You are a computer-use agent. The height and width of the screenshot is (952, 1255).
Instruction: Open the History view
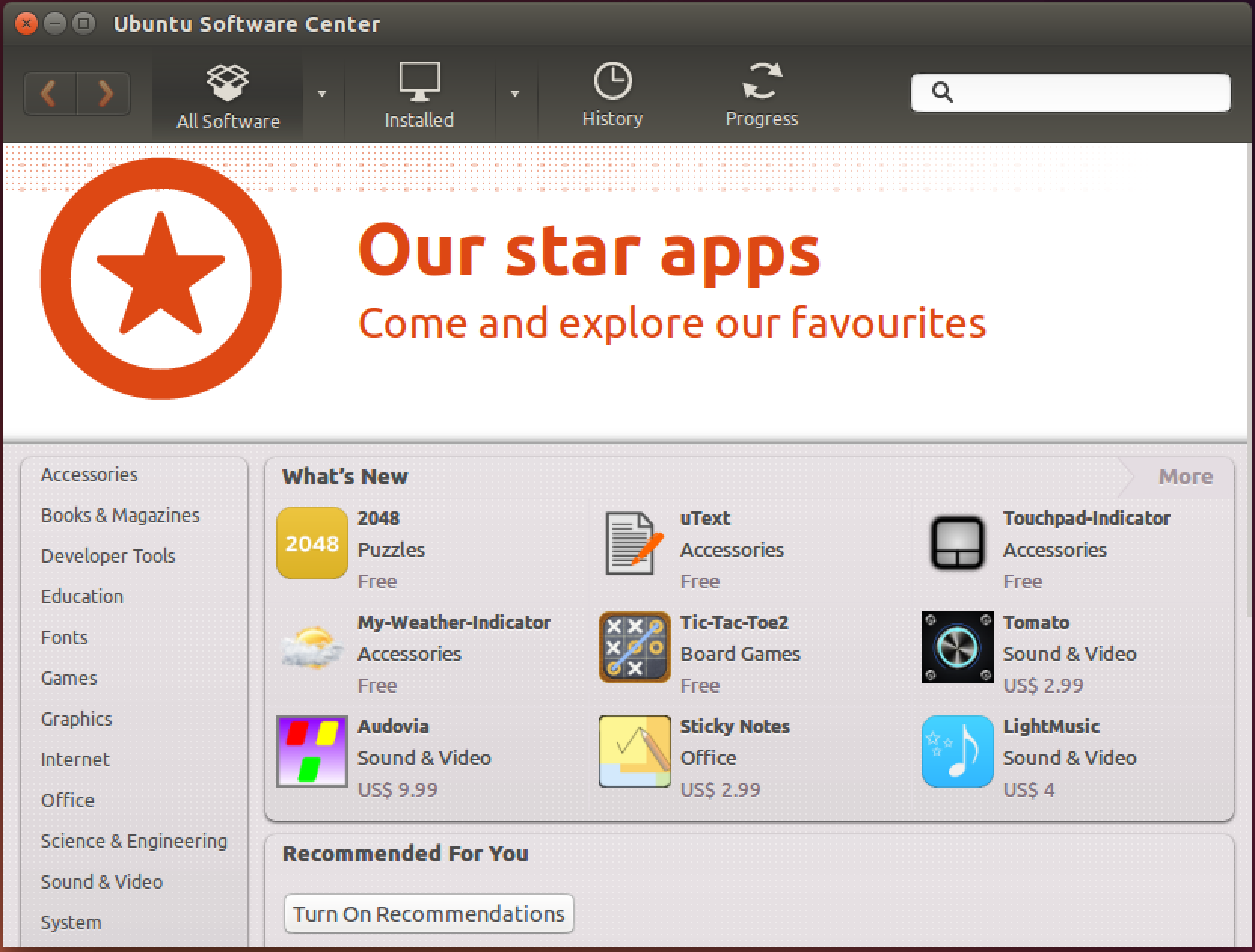[612, 95]
